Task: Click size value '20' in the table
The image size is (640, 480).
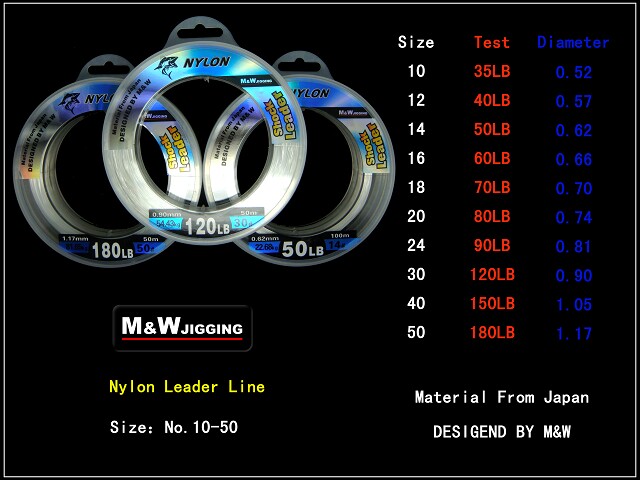Action: (x=416, y=216)
